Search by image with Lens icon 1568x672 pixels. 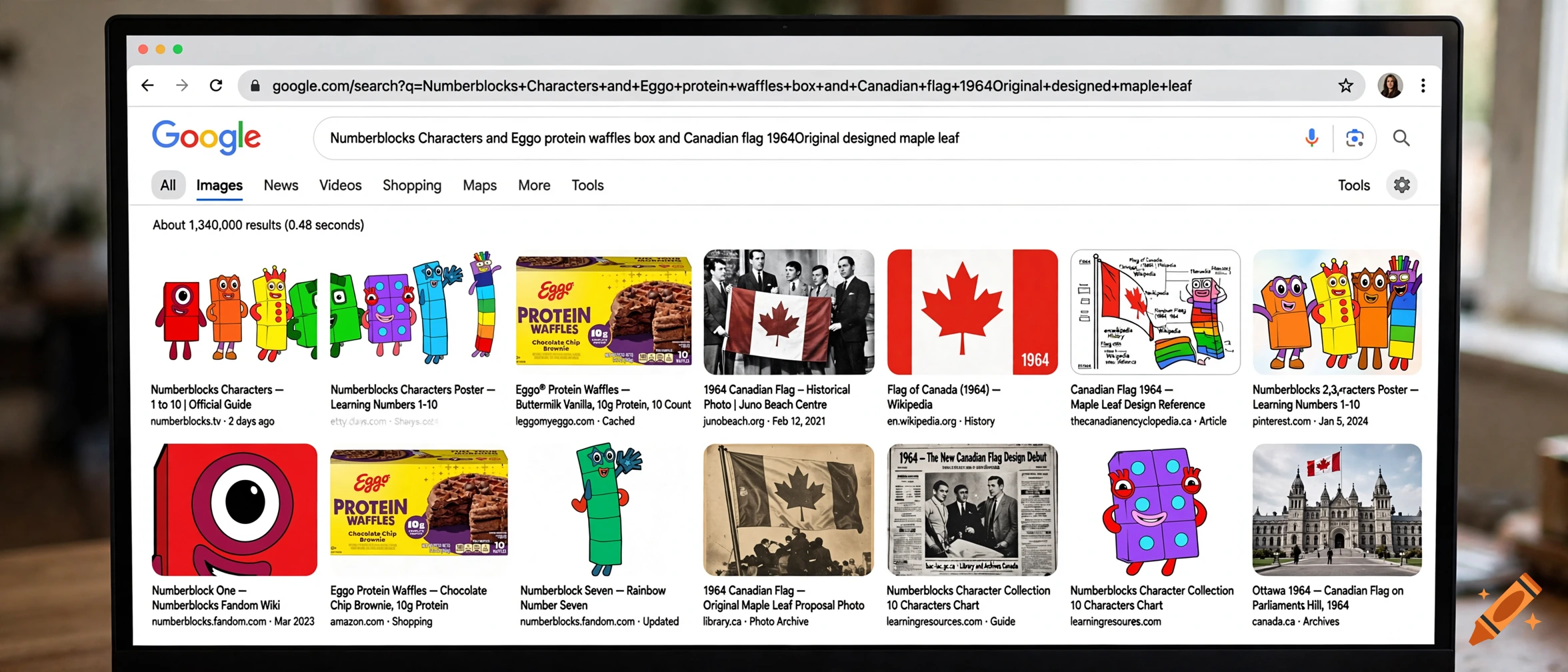[1355, 138]
